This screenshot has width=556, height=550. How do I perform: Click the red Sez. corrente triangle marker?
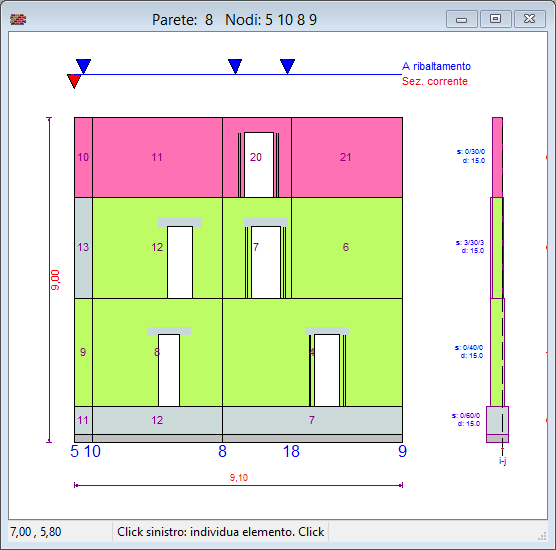74,81
